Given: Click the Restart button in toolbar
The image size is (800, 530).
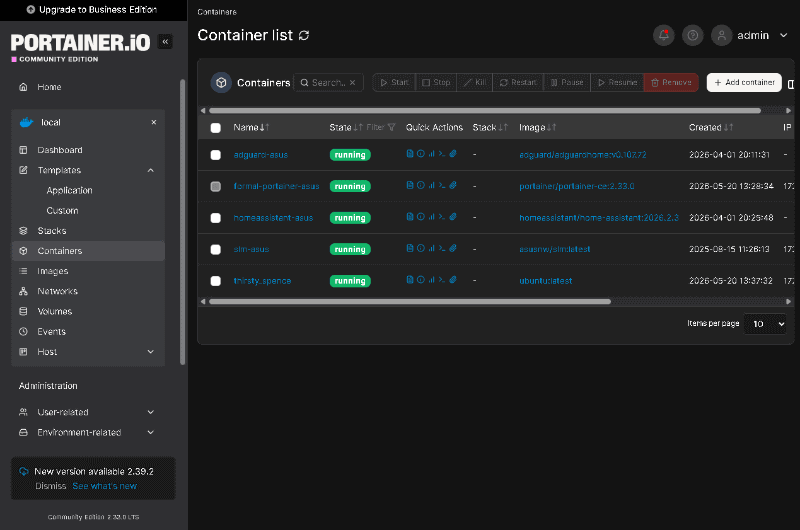Looking at the screenshot, I should 518,82.
